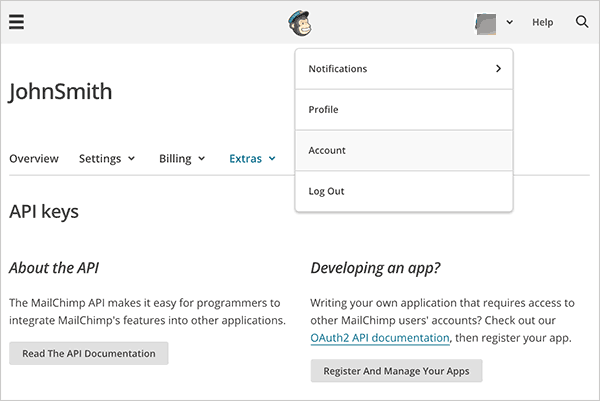Open the Help link
This screenshot has width=600, height=401.
tap(543, 22)
